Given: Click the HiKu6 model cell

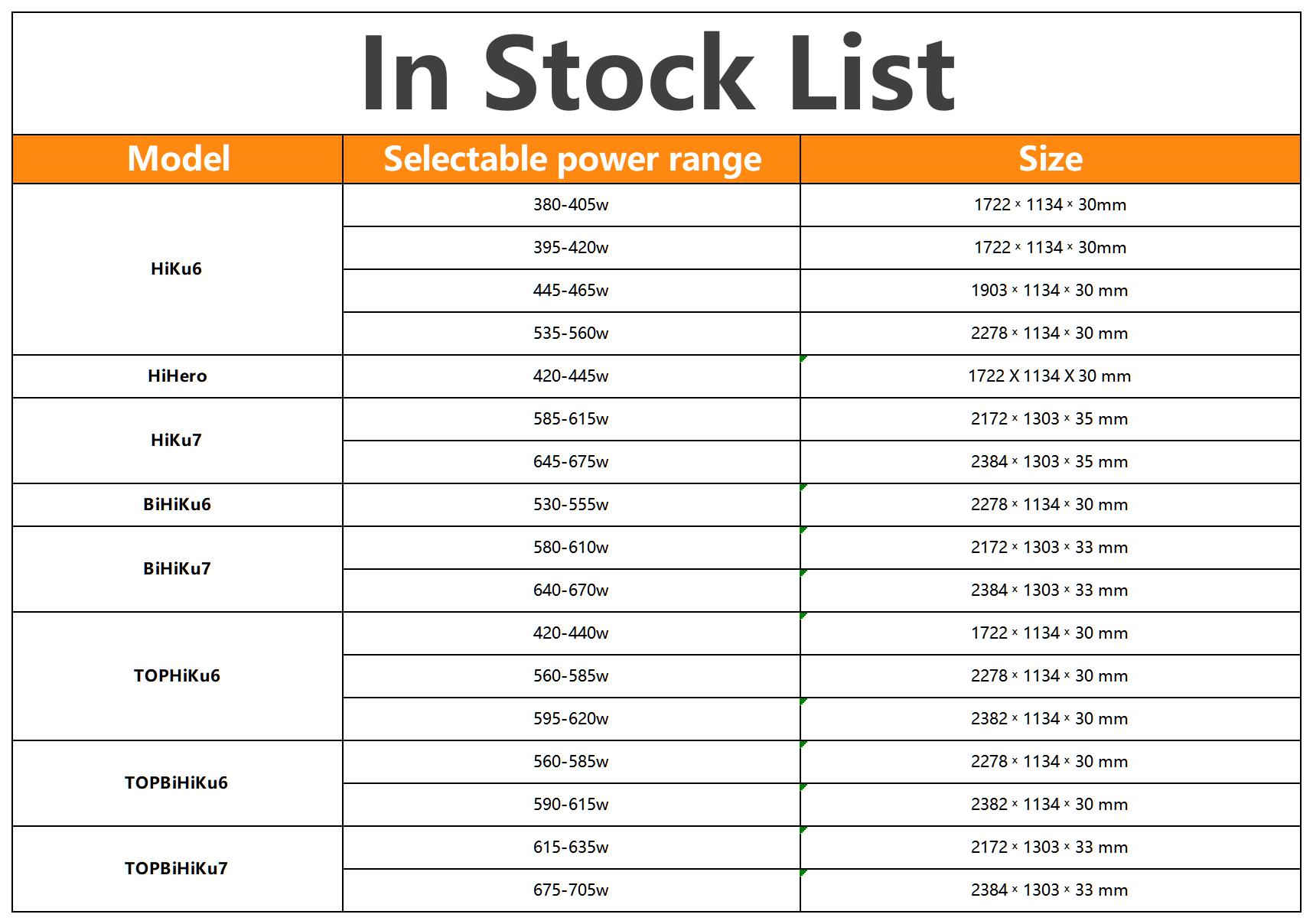Looking at the screenshot, I should tap(177, 268).
